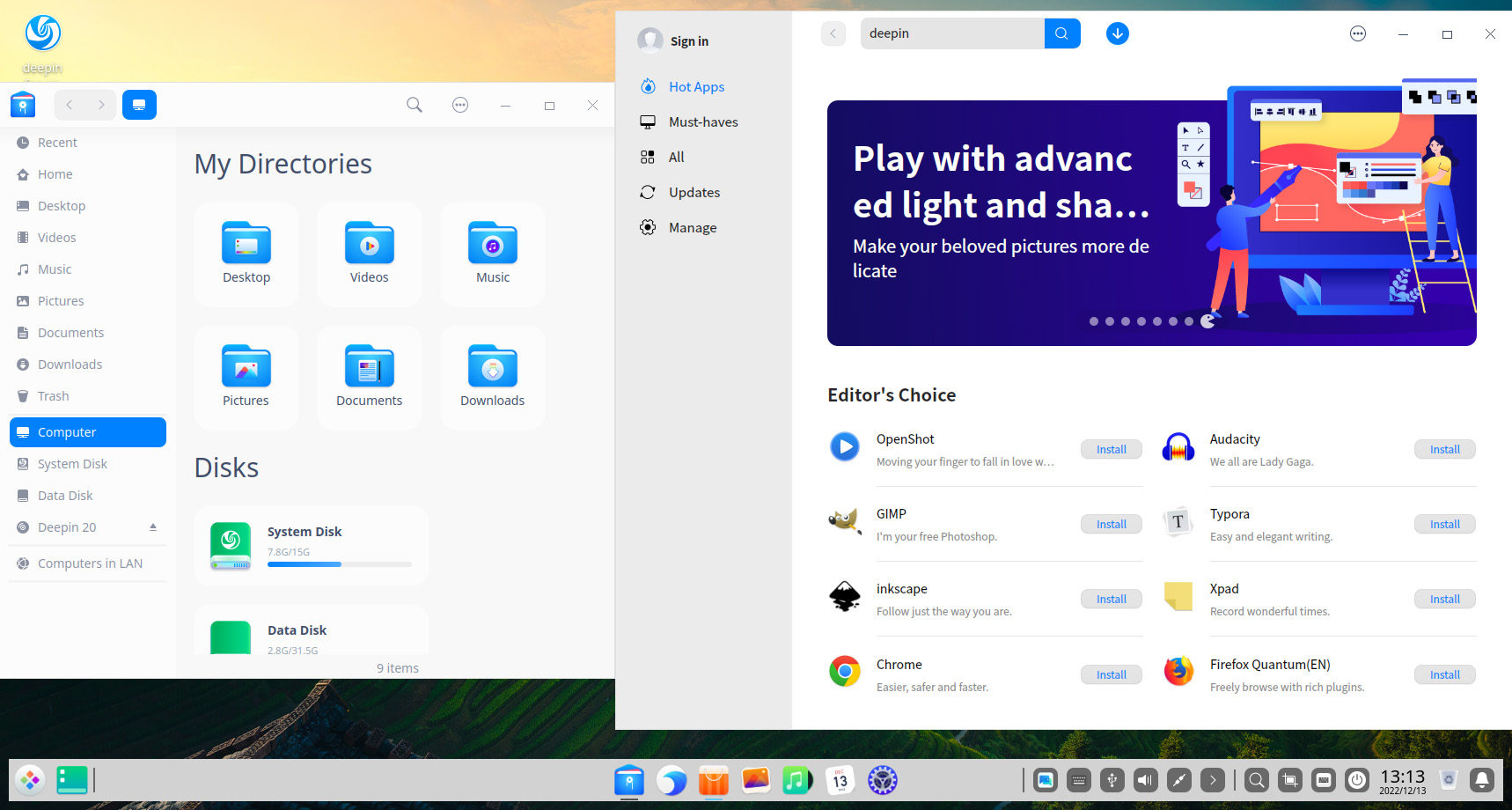Install inkscape
Image resolution: width=1512 pixels, height=810 pixels.
tap(1112, 599)
